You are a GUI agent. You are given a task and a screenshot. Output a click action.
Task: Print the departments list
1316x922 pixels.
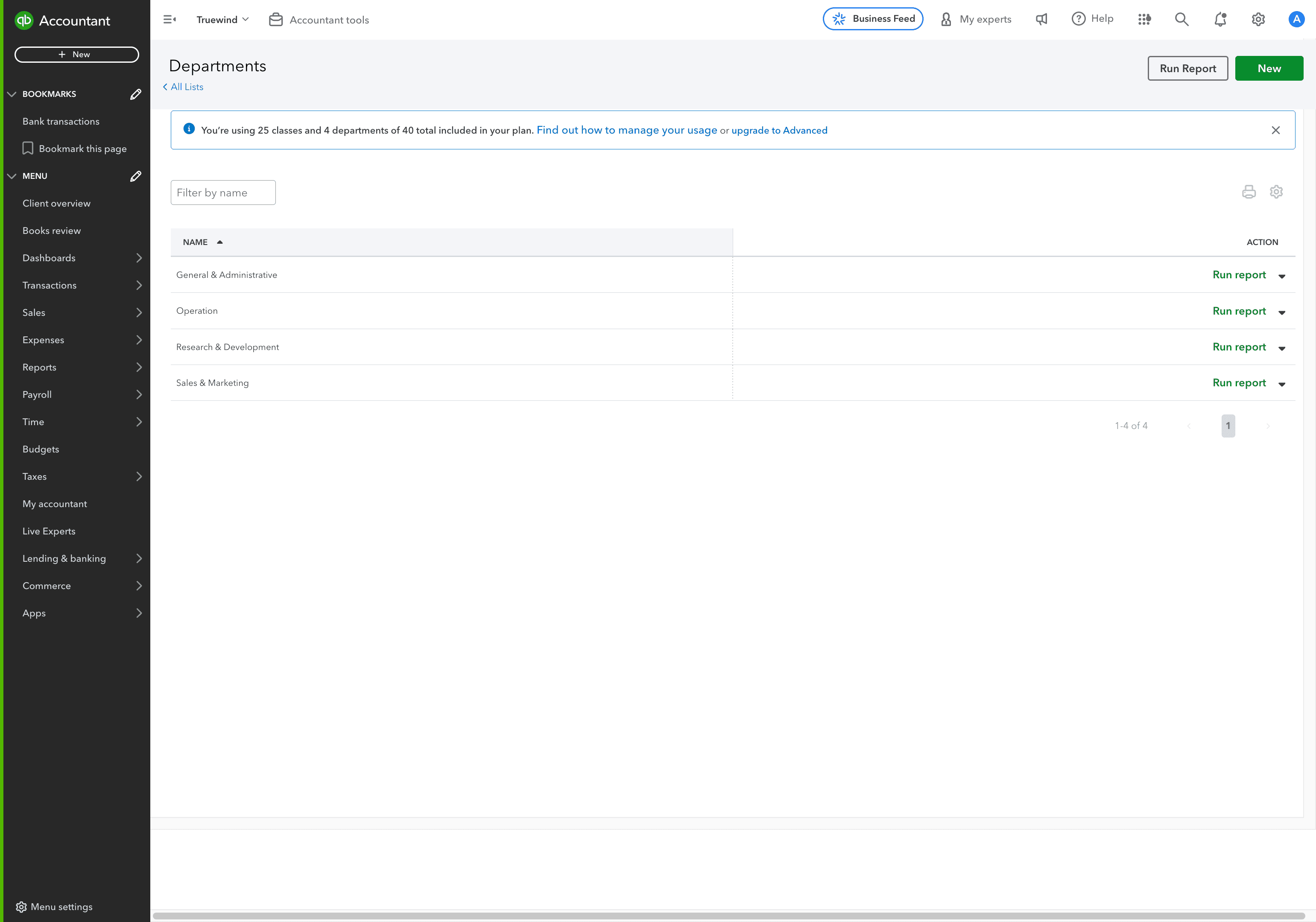click(x=1249, y=191)
